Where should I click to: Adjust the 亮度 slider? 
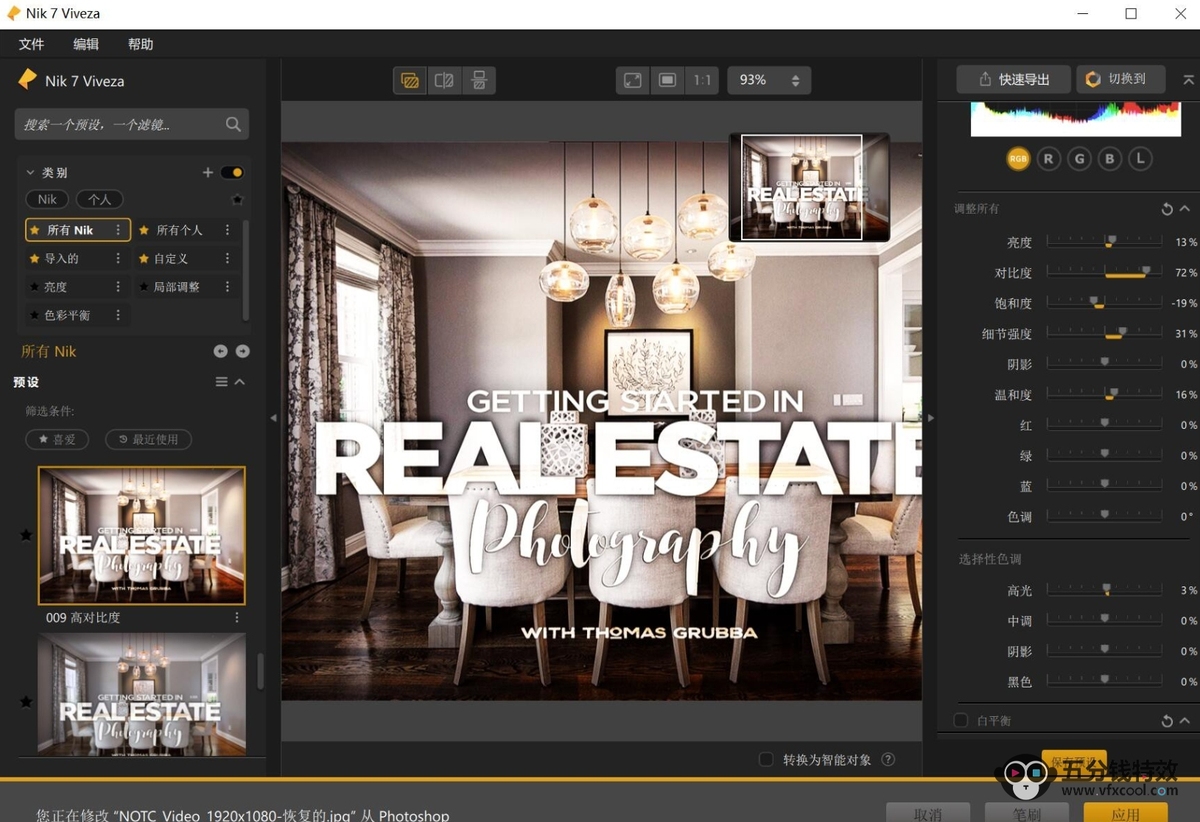click(x=1104, y=242)
